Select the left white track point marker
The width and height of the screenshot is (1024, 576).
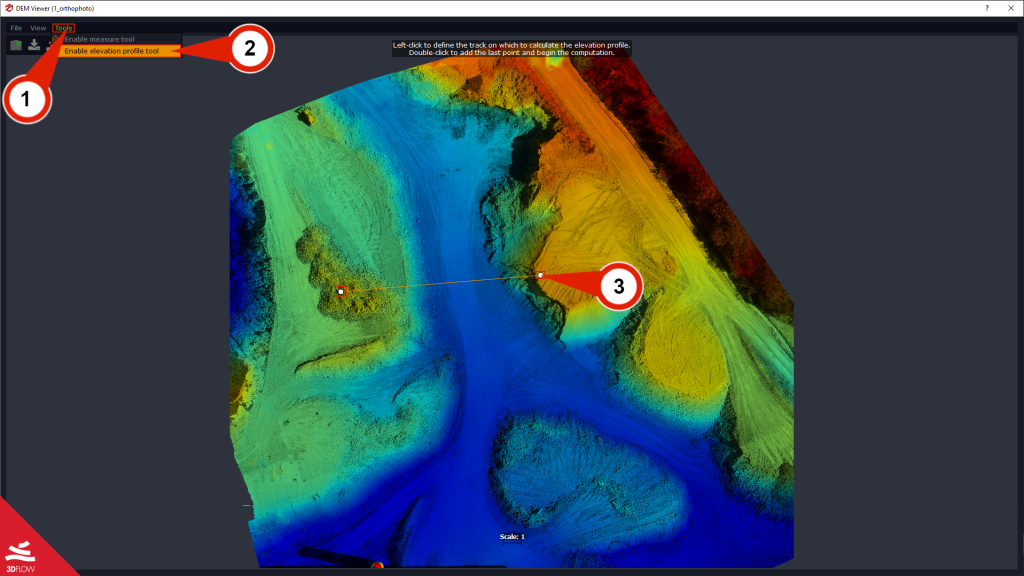click(x=341, y=291)
